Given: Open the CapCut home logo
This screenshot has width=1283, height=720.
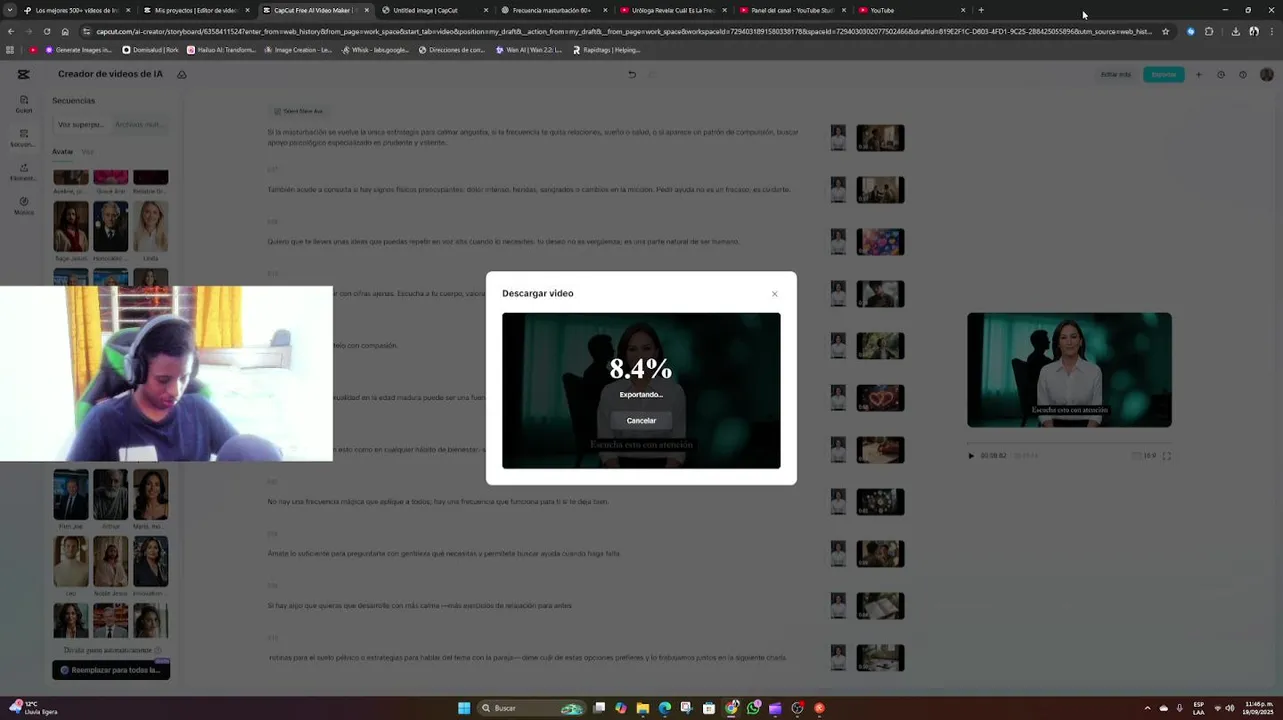Looking at the screenshot, I should click(x=24, y=74).
